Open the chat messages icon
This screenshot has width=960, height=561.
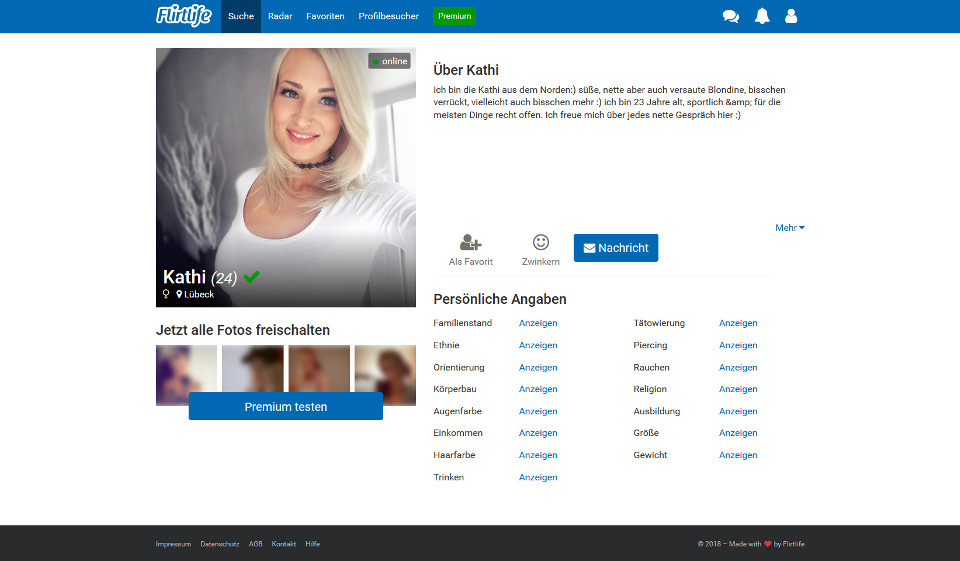(731, 16)
